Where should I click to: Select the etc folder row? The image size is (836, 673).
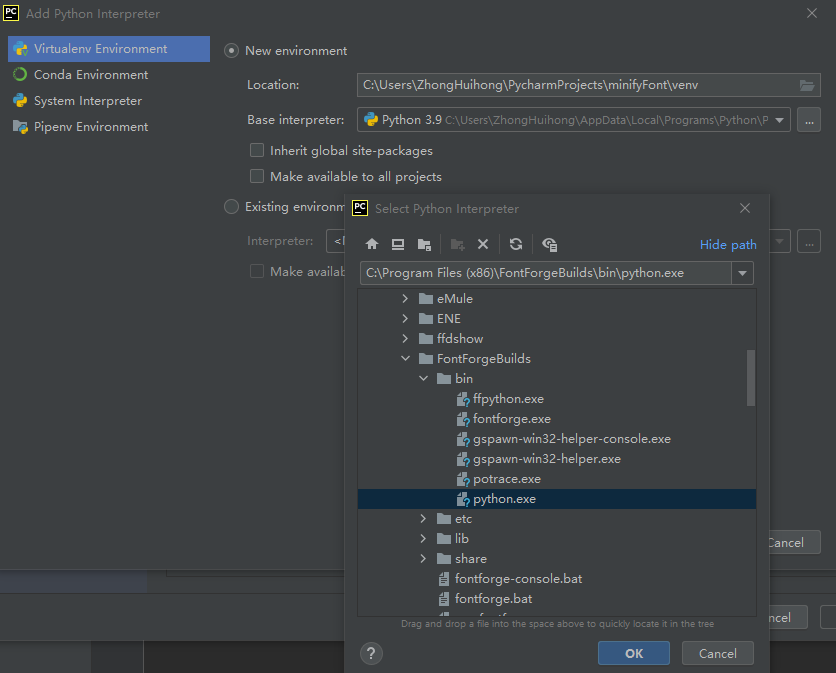click(557, 519)
